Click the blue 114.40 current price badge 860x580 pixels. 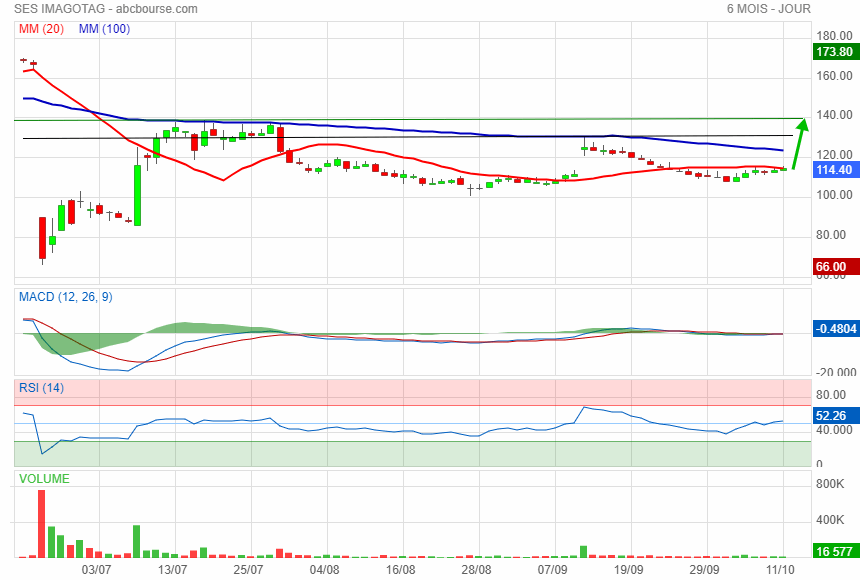835,170
